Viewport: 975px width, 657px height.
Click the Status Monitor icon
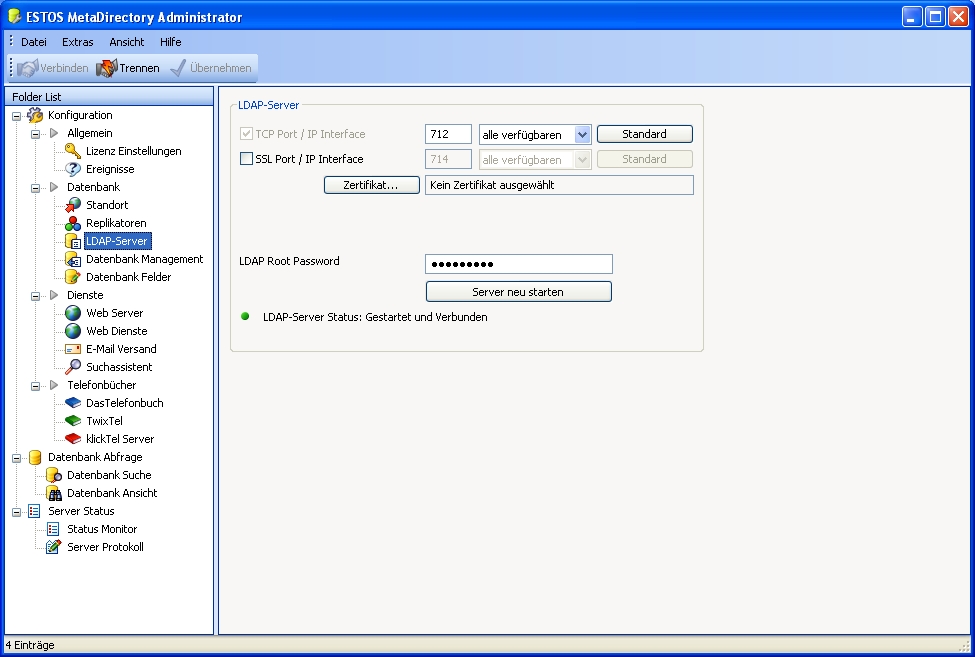click(x=53, y=530)
